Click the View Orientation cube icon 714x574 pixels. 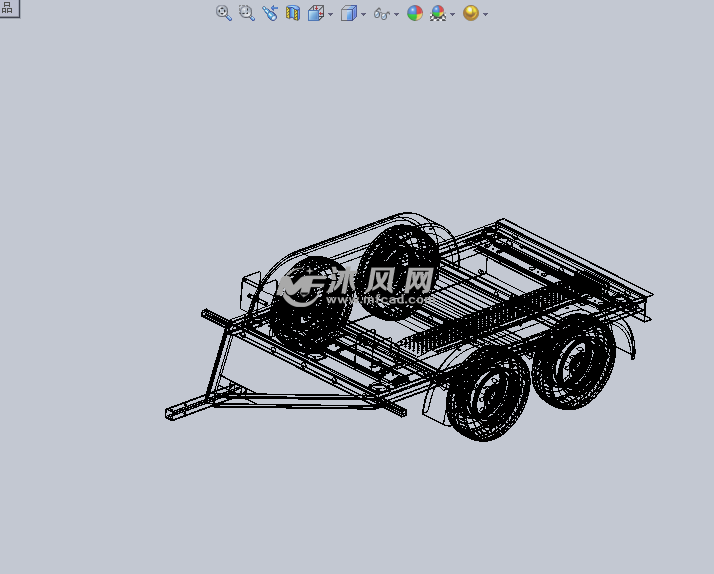click(x=316, y=13)
